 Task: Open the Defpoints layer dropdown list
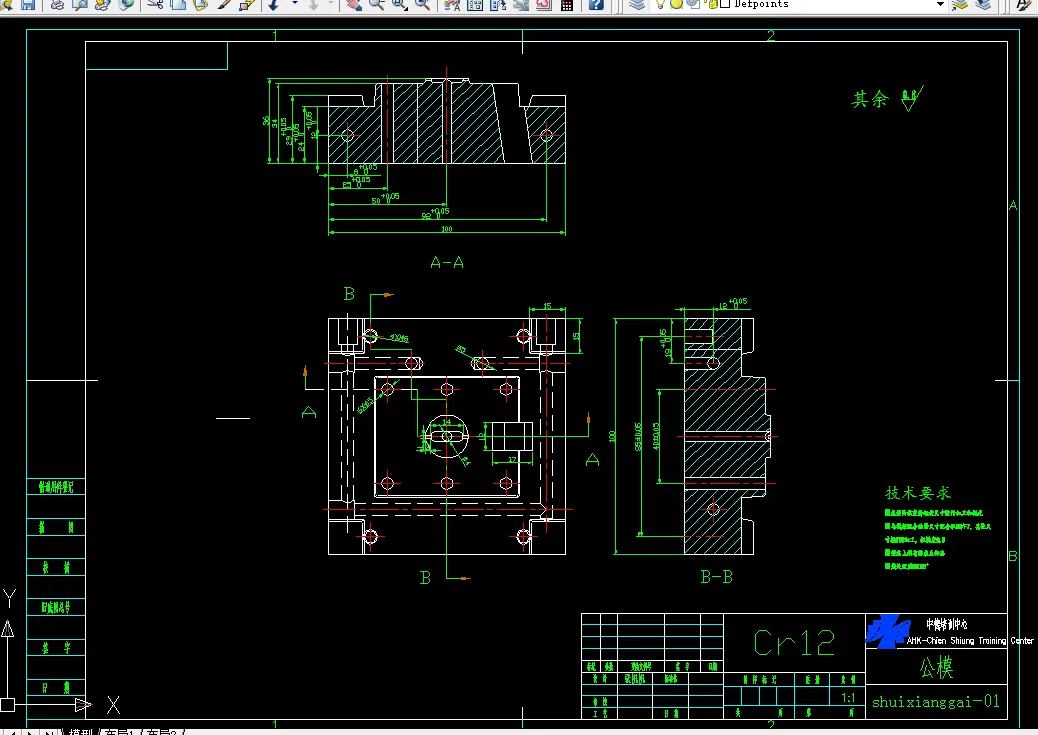pyautogui.click(x=940, y=4)
